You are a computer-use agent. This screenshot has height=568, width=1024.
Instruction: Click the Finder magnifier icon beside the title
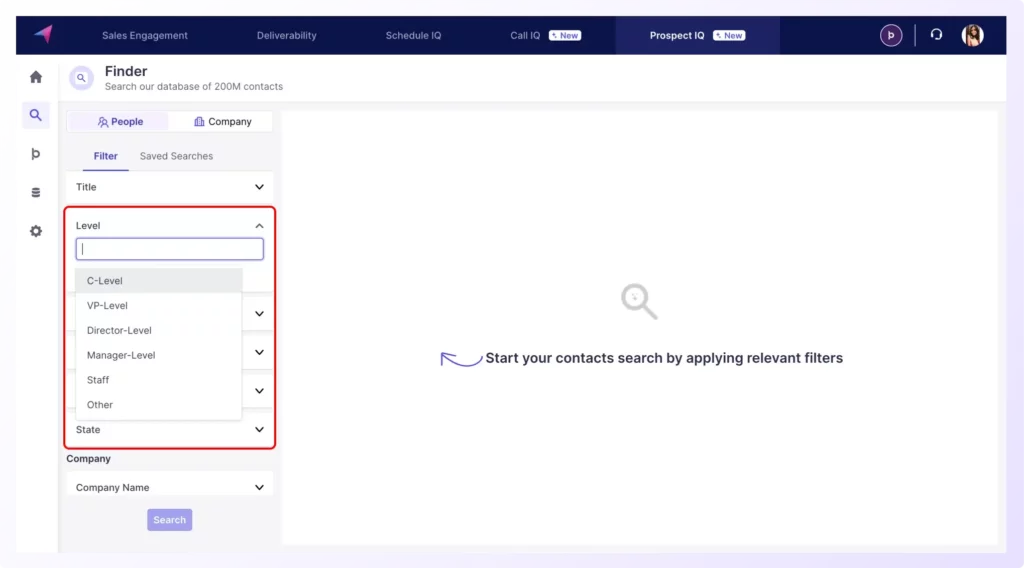coord(82,78)
